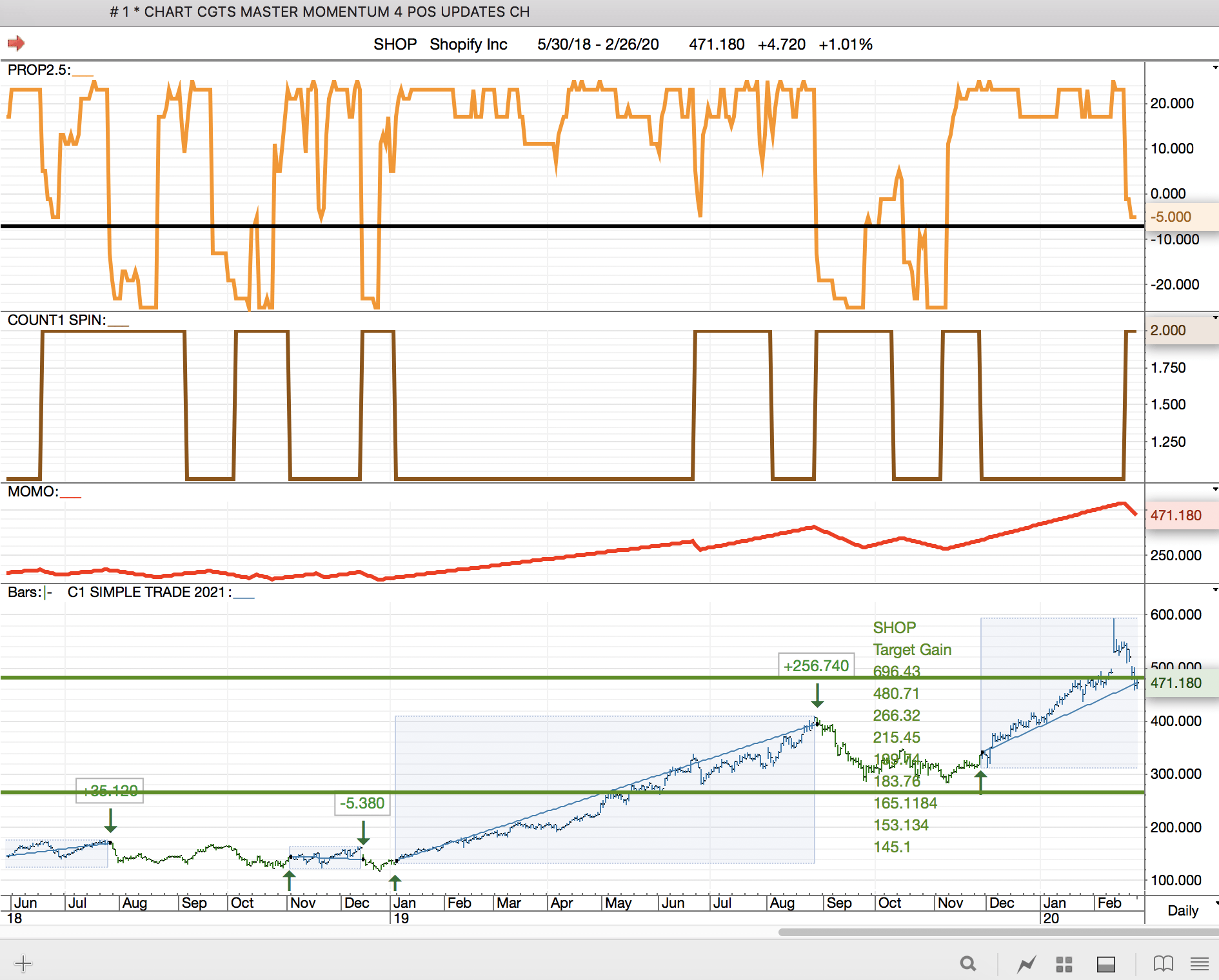The width and height of the screenshot is (1219, 980).
Task: Open the magnifier search icon
Action: [968, 964]
